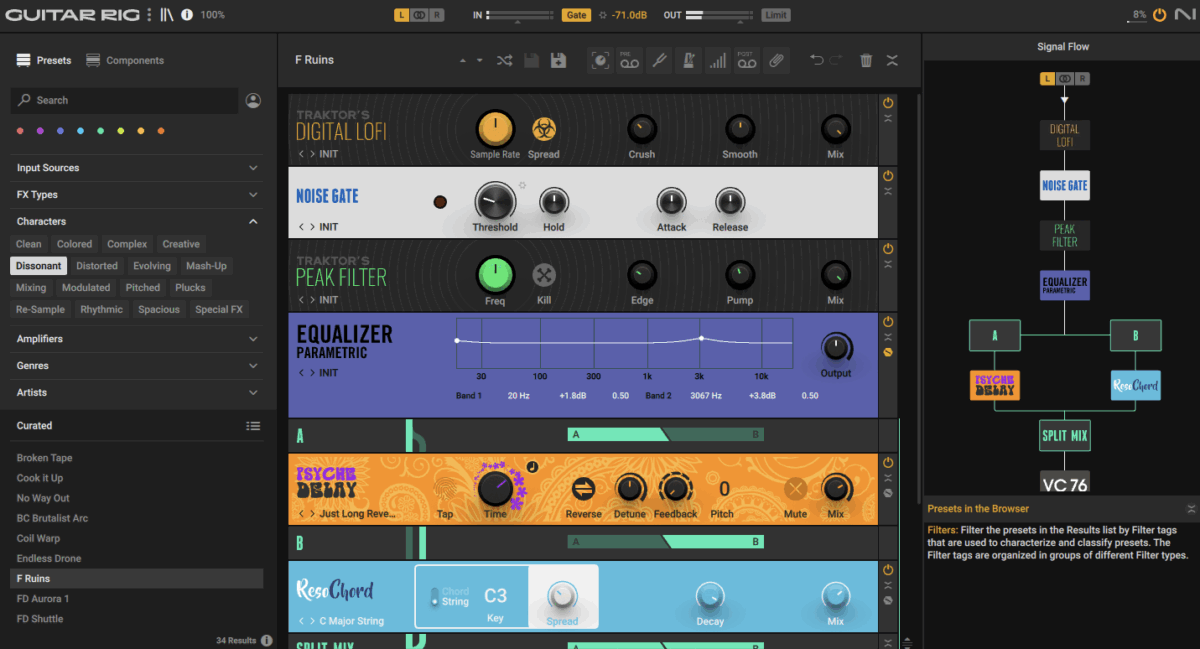Click the trash icon to clear the rack

(x=866, y=60)
